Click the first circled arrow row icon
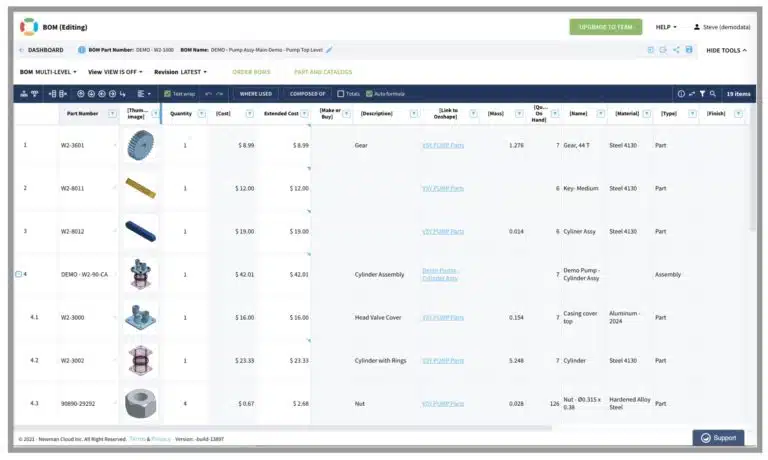This screenshot has width=768, height=460. [x=81, y=94]
